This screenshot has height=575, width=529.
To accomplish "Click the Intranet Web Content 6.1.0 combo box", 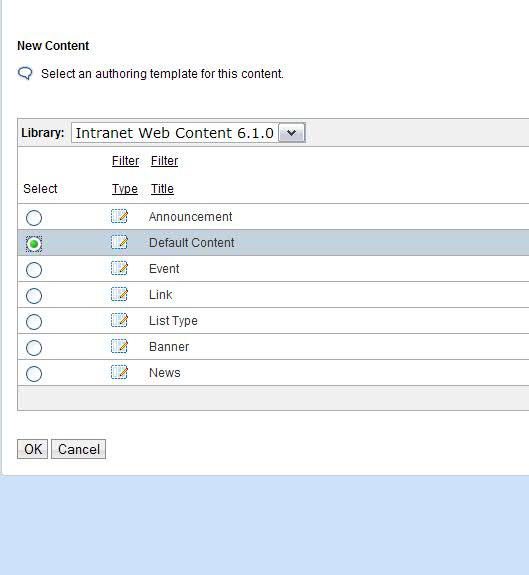I will (x=188, y=133).
